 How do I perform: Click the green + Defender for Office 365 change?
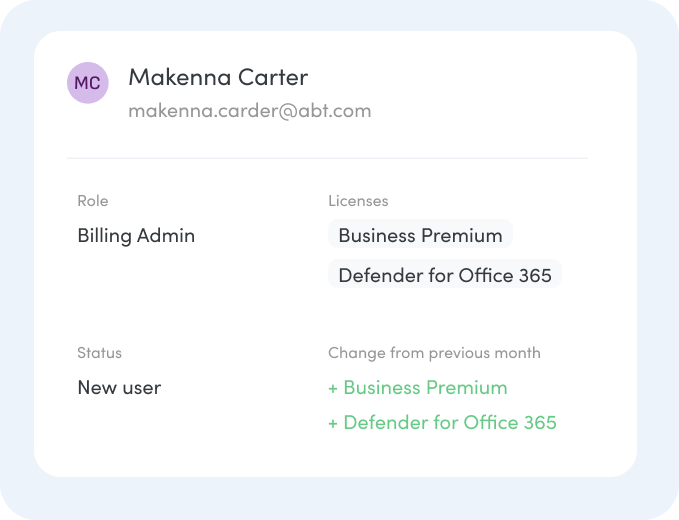442,423
